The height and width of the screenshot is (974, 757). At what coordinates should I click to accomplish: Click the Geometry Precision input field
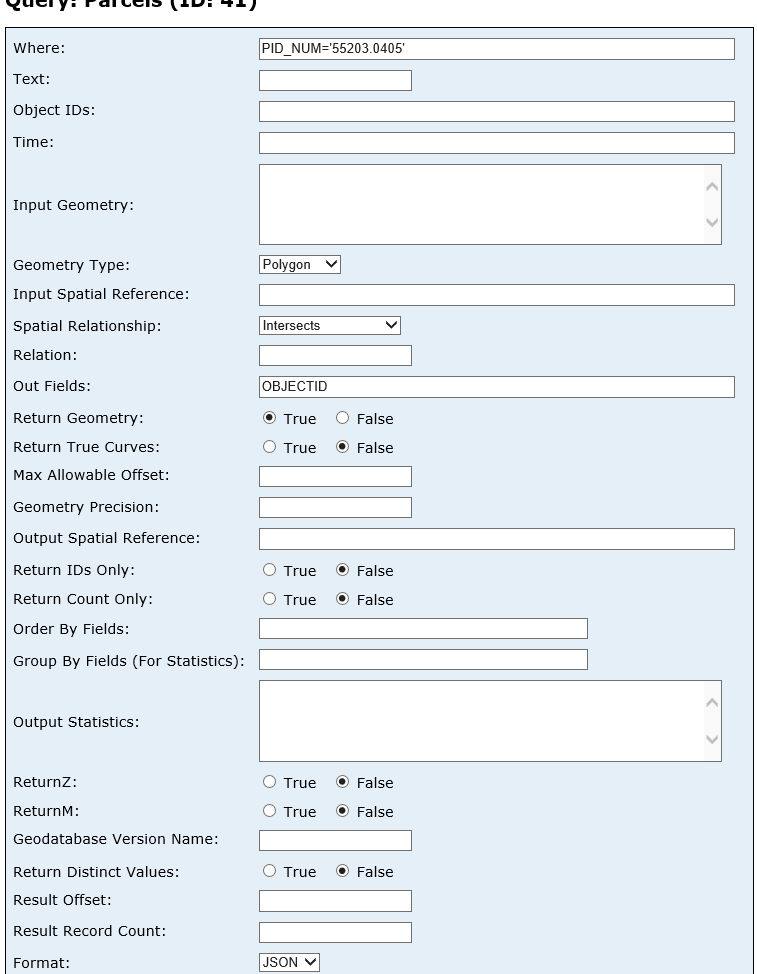pos(335,507)
